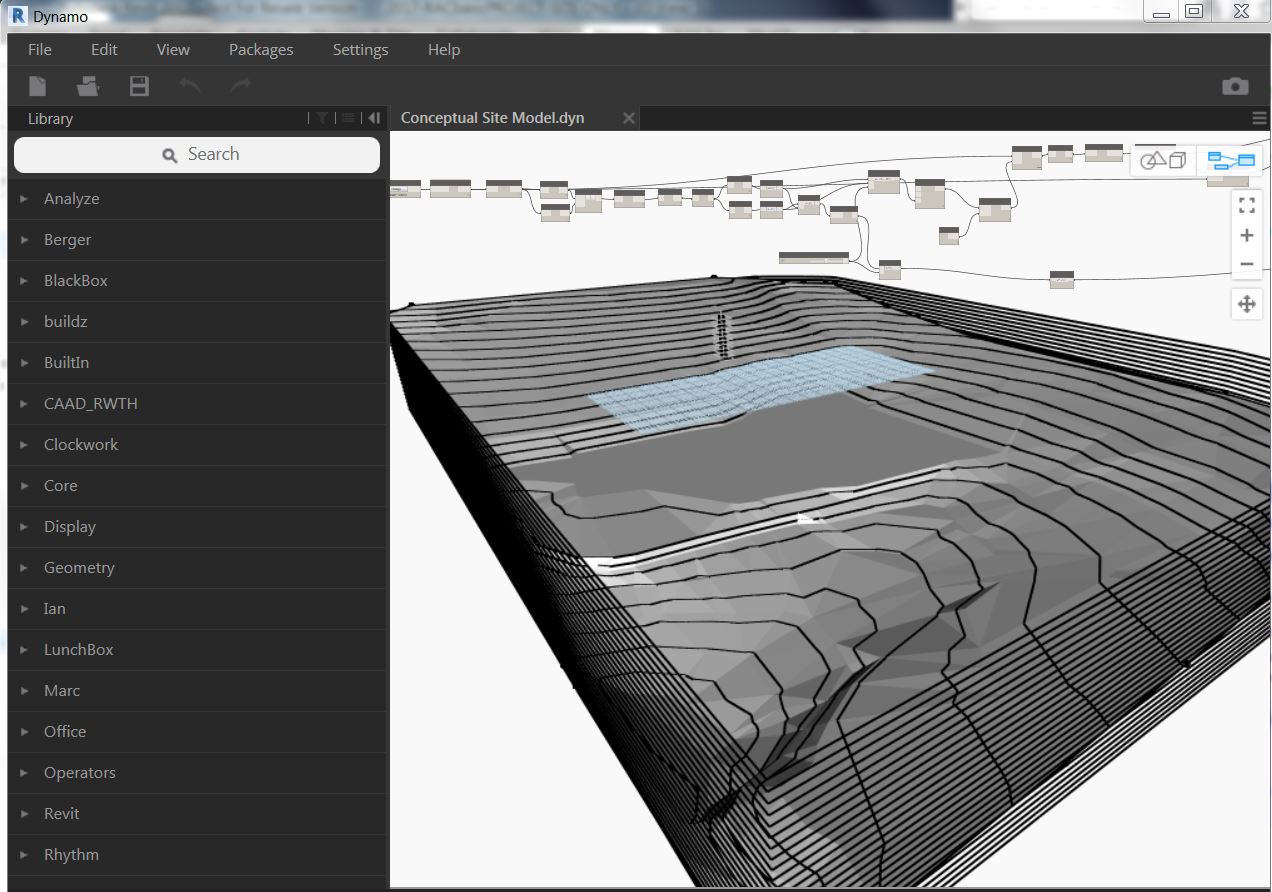Click the camera export workspace icon
This screenshot has height=892, width=1272.
[x=1235, y=86]
